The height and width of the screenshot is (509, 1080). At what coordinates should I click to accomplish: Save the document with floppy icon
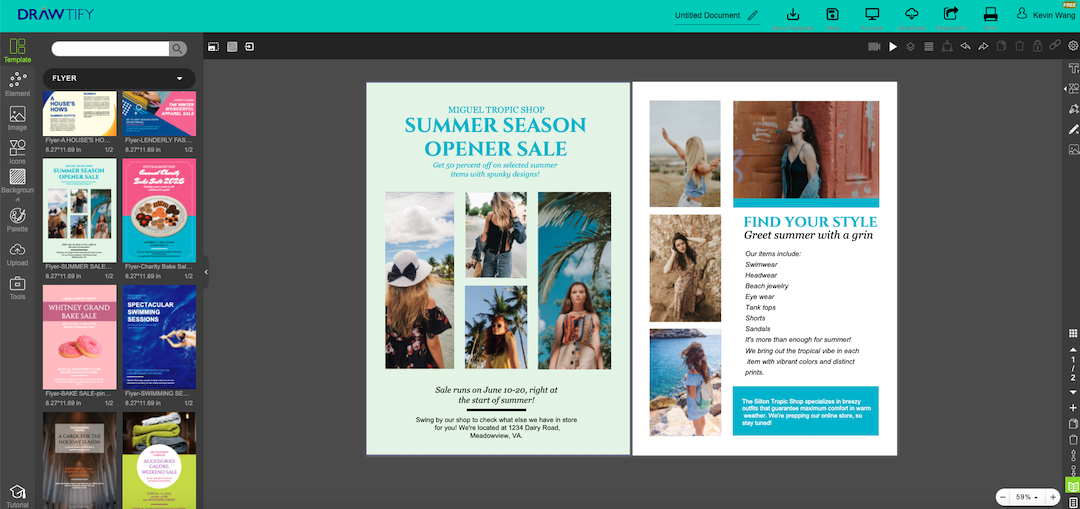click(833, 18)
